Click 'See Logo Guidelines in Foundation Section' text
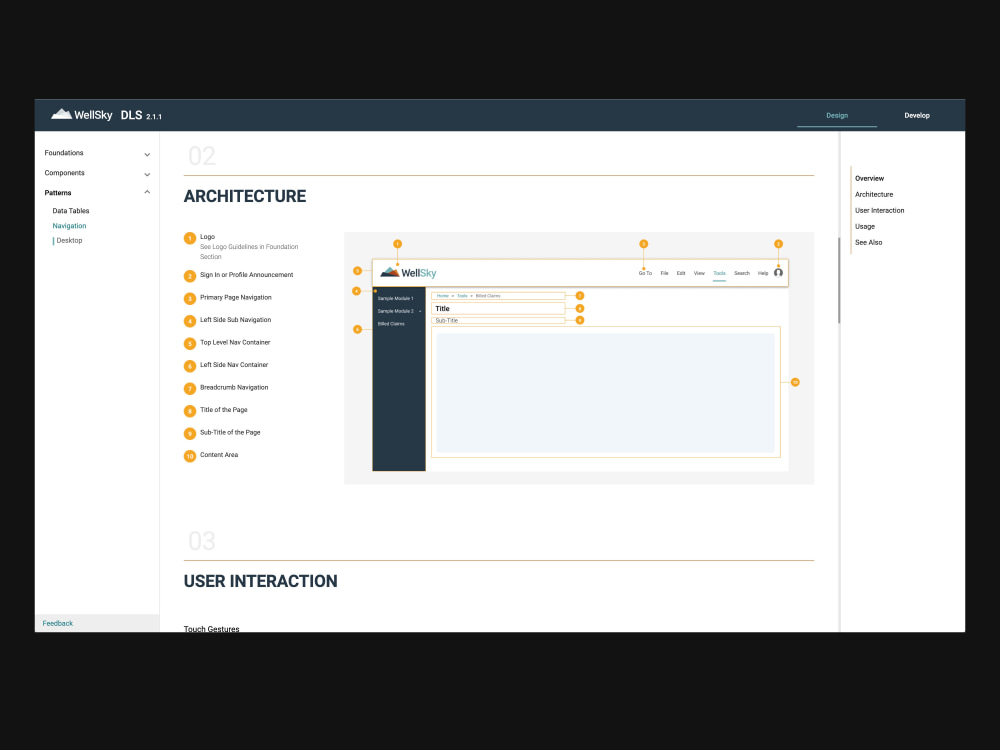The height and width of the screenshot is (750, 1000). [x=249, y=251]
